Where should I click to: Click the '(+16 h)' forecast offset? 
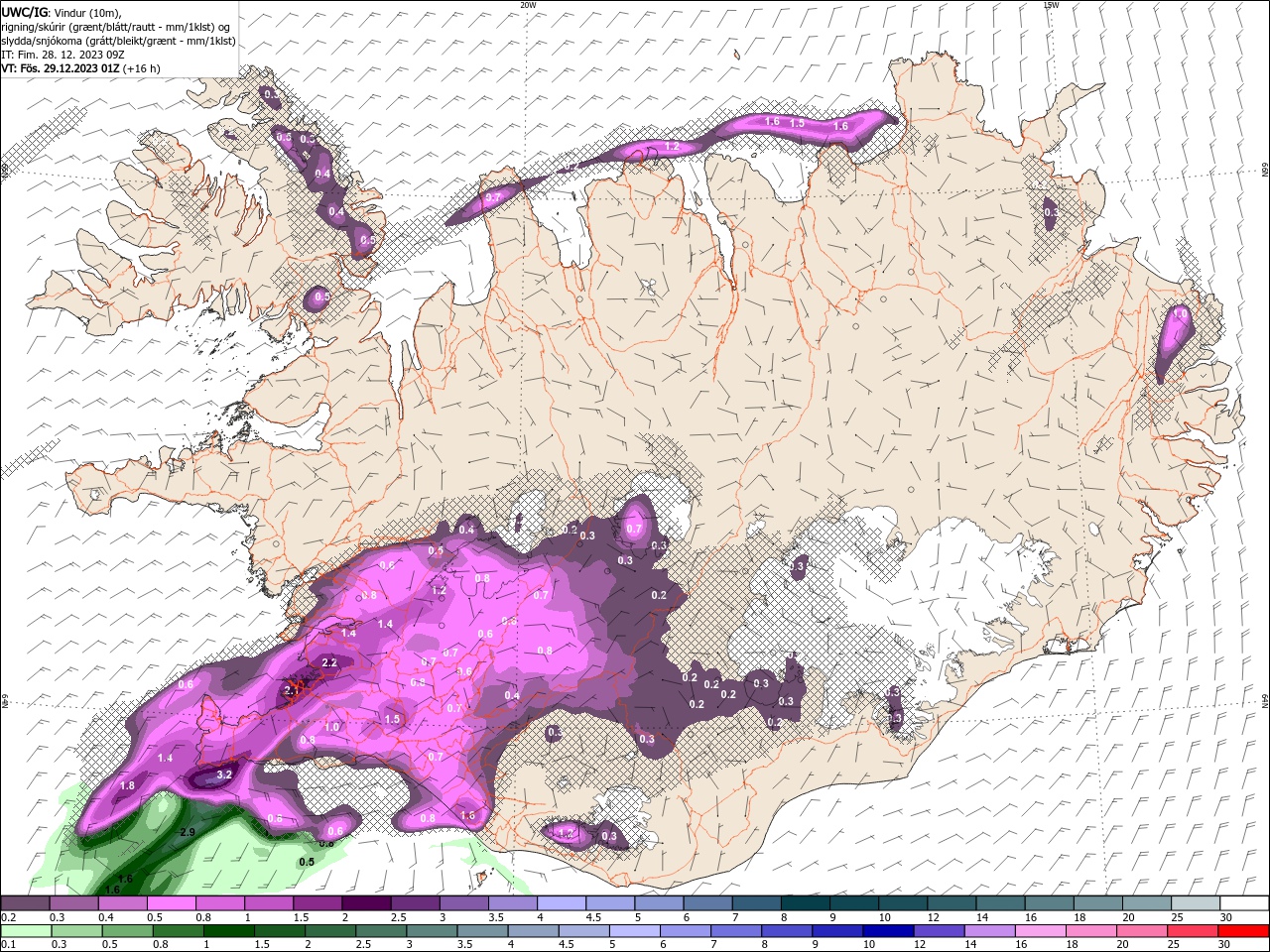coord(142,68)
